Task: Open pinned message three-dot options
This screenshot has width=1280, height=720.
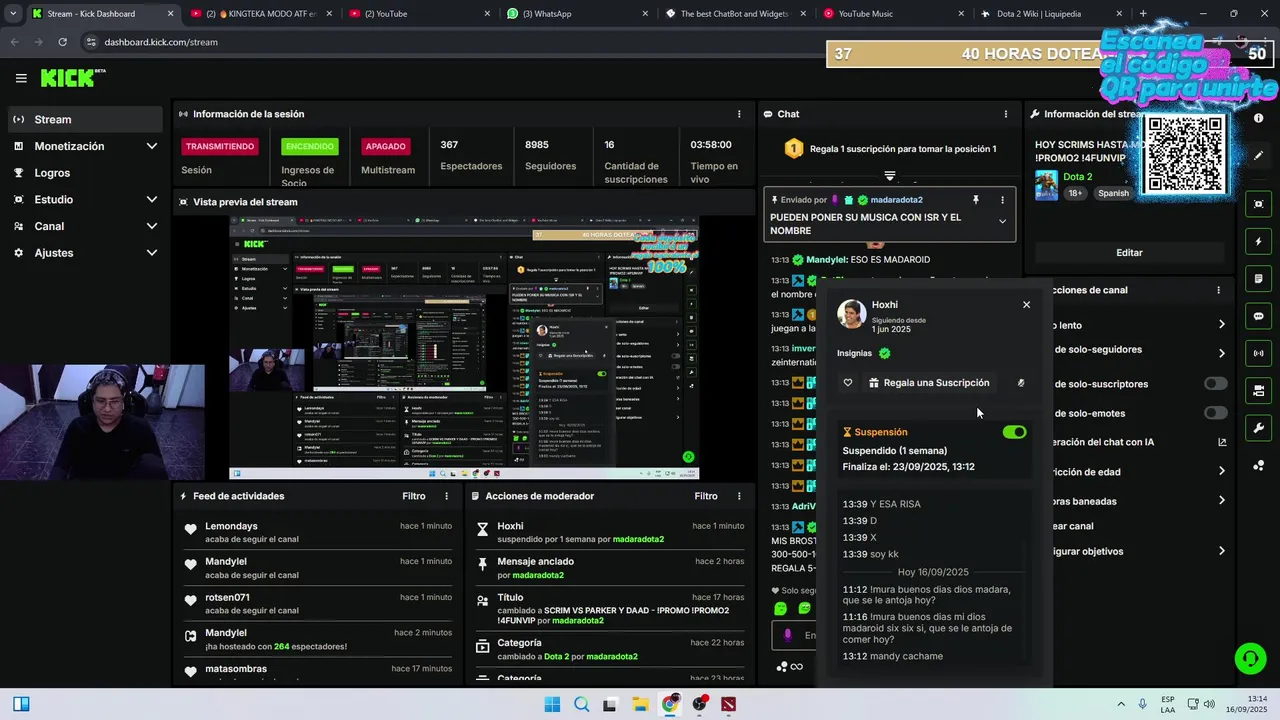Action: coord(1002,200)
